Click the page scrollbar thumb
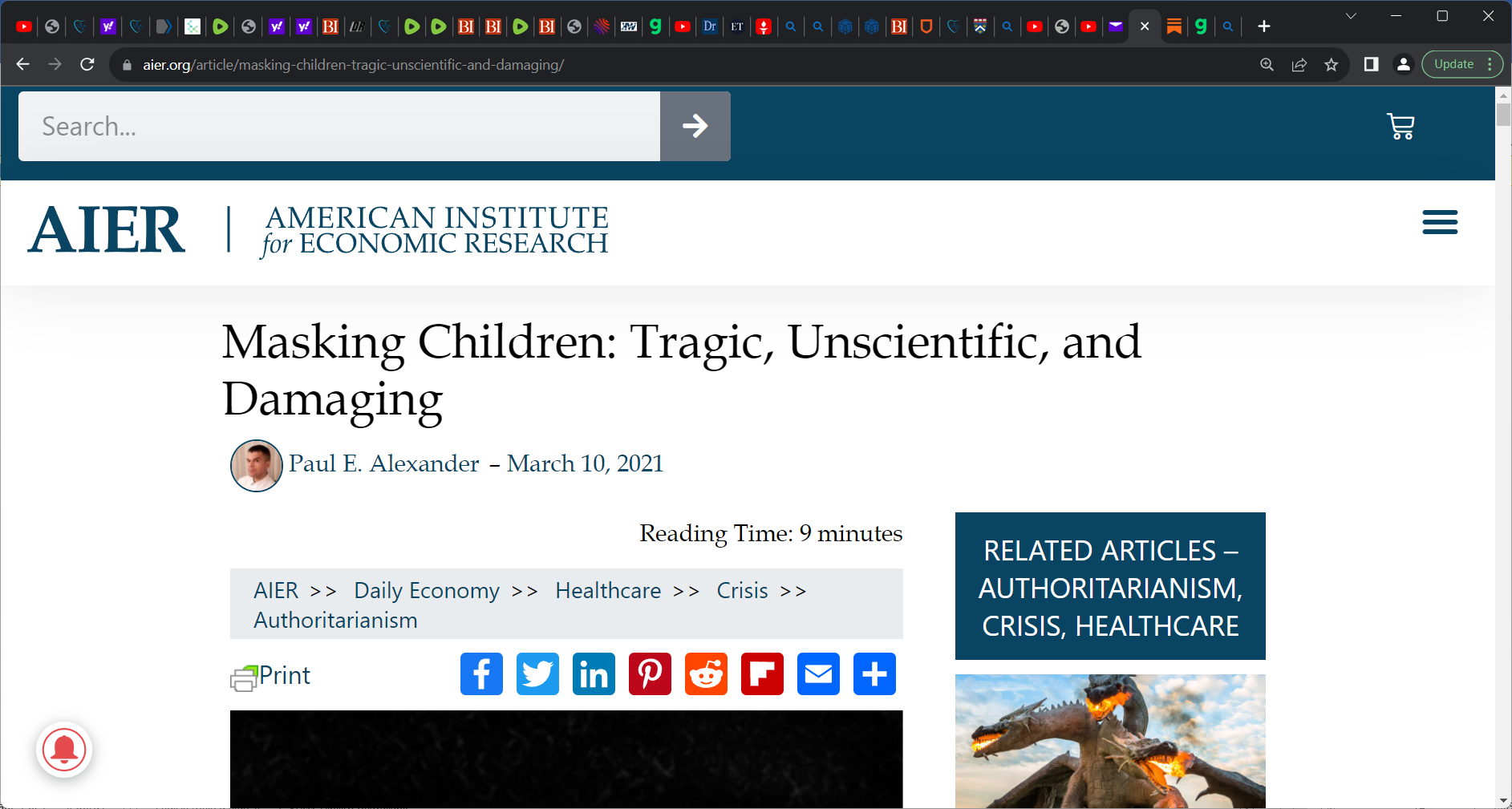Screen dimensions: 1512x809 pos(1503,114)
